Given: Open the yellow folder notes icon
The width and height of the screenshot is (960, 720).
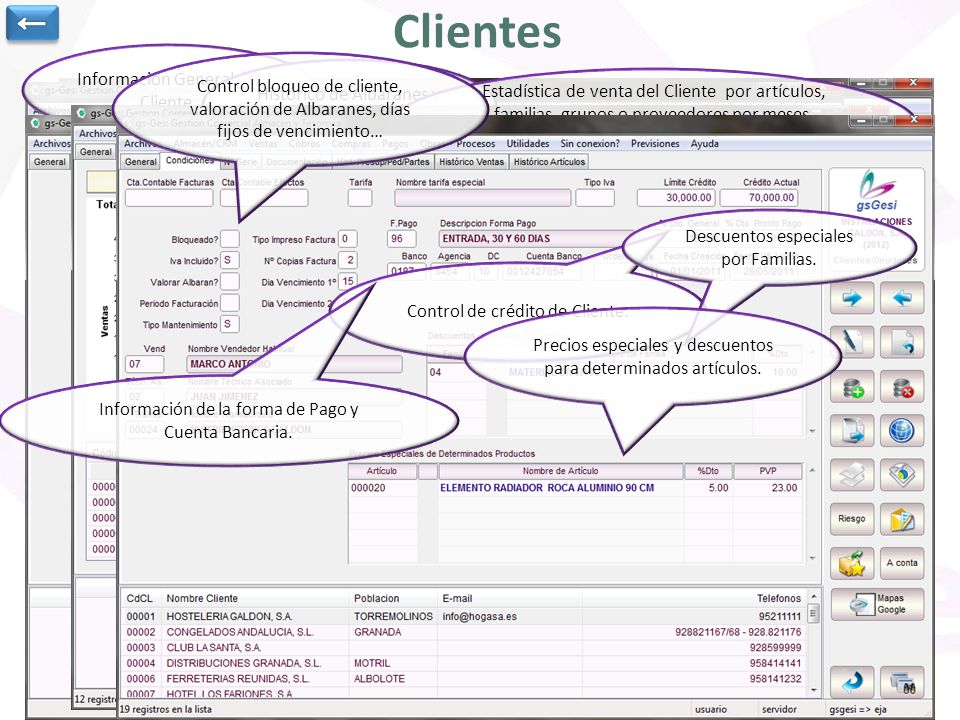Looking at the screenshot, I should pos(902,519).
